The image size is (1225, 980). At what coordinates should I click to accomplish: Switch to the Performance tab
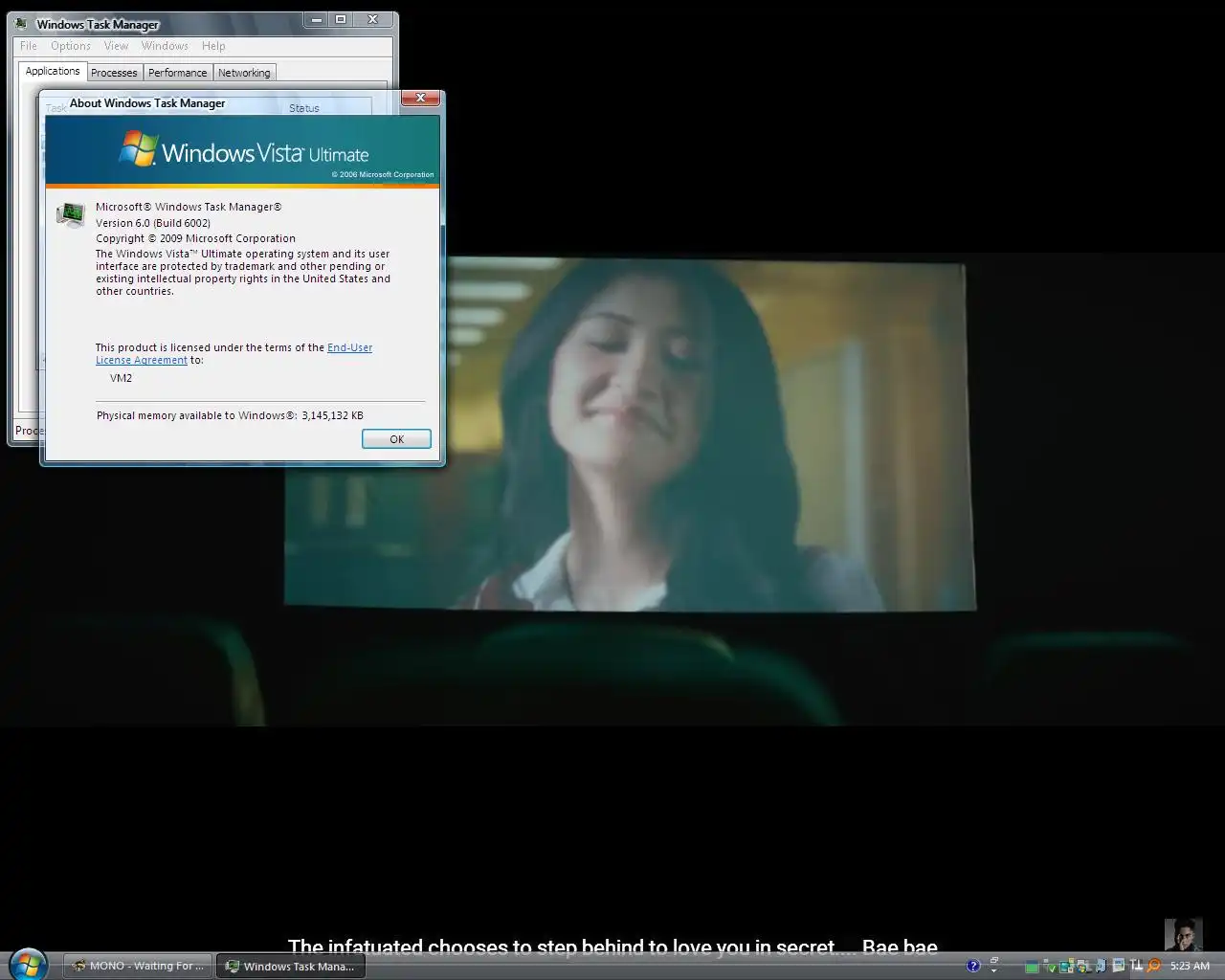177,73
